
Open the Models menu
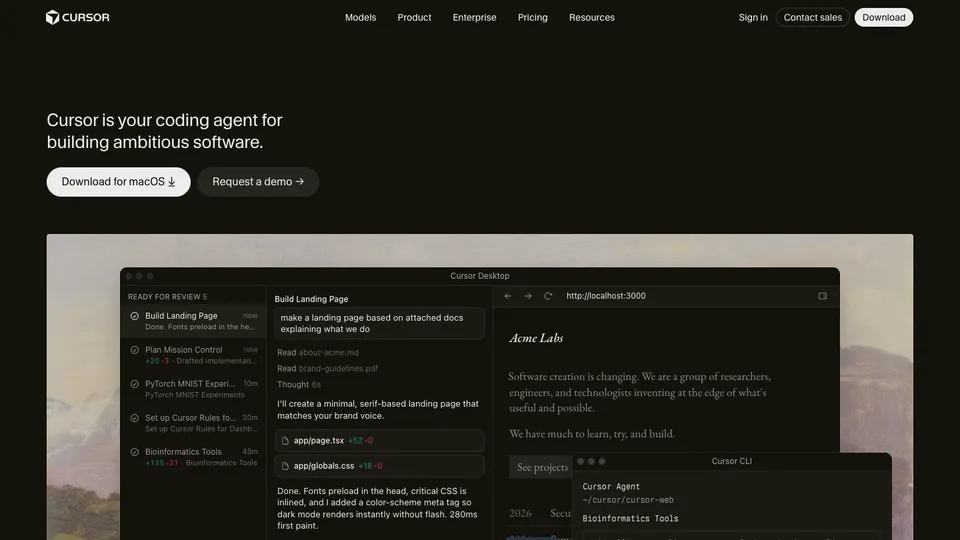(361, 18)
